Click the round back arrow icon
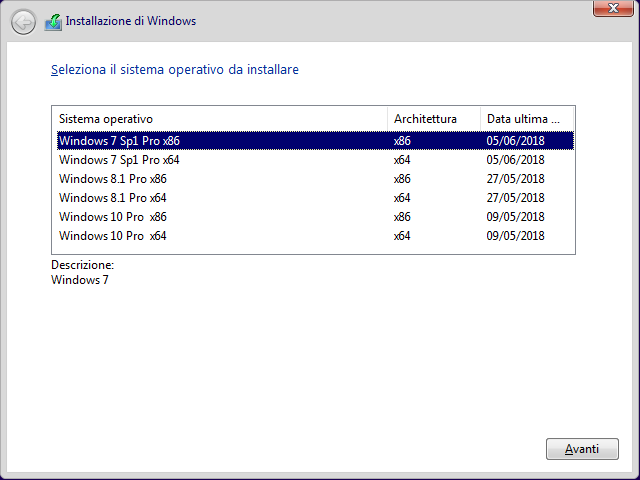 click(23, 22)
